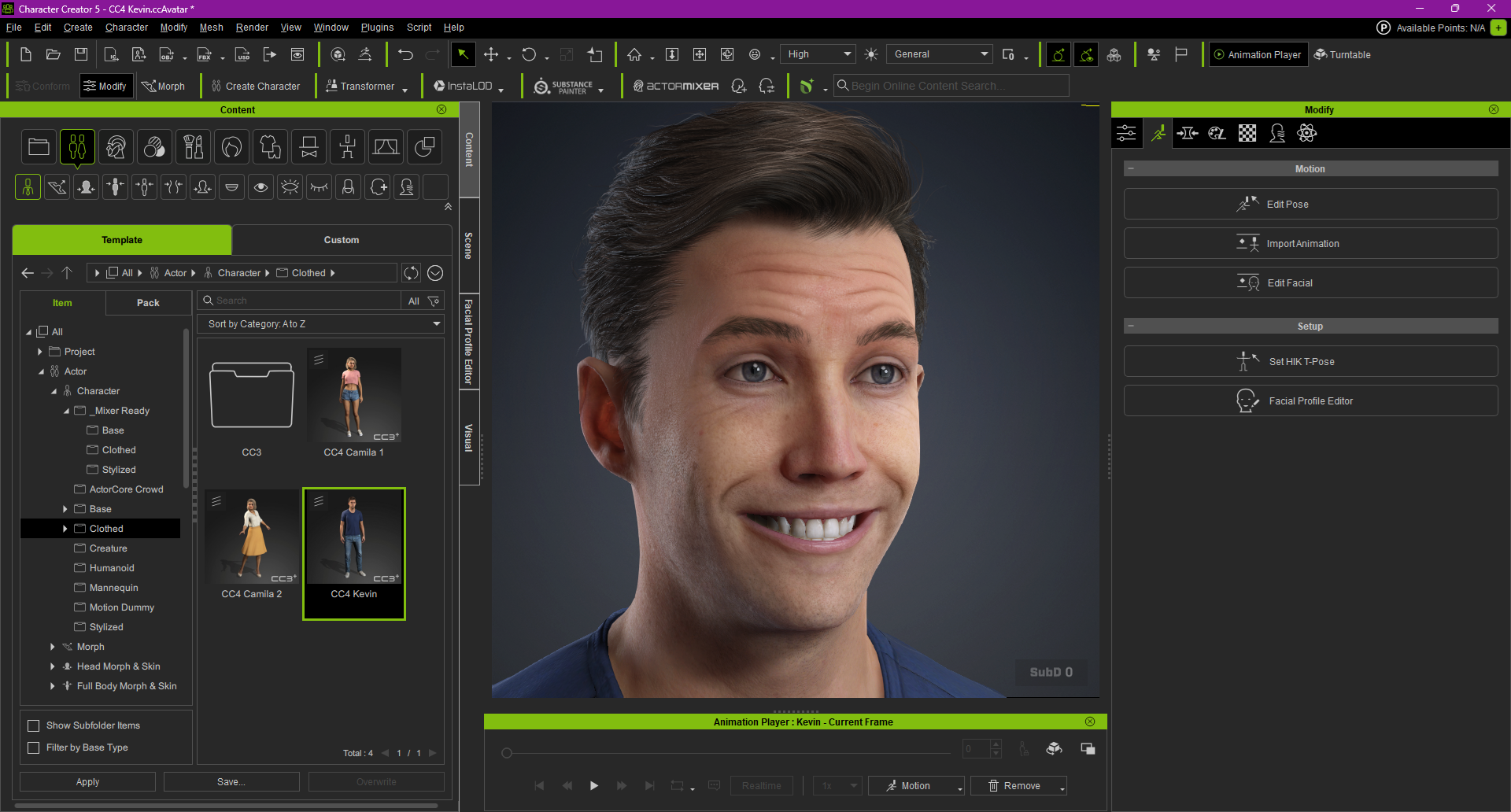Image resolution: width=1511 pixels, height=812 pixels.
Task: Select the Eye category icon in Content
Action: [x=260, y=186]
